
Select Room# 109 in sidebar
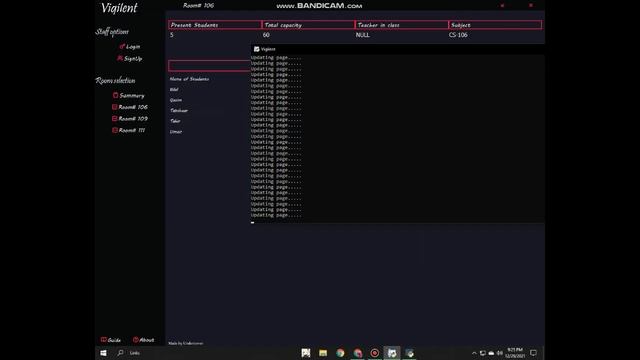point(130,118)
